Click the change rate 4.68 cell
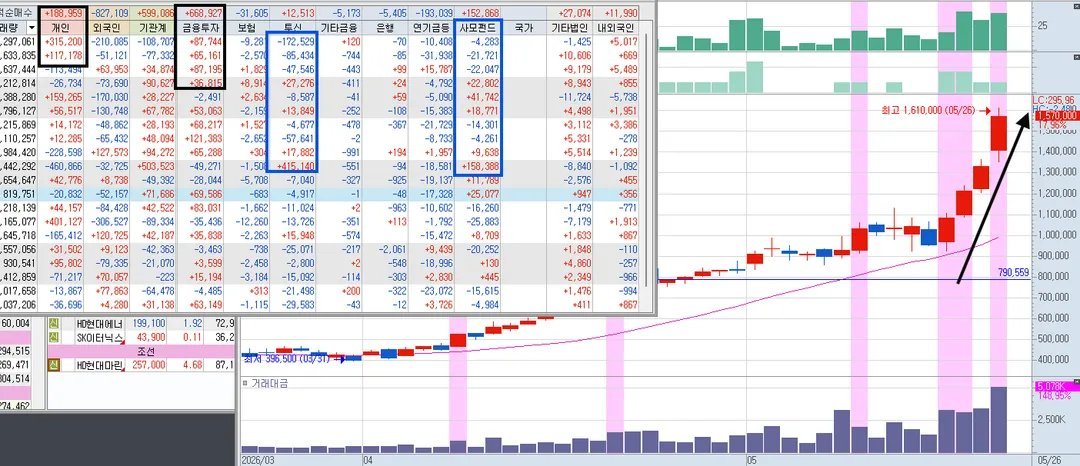This screenshot has width=1080, height=466. [x=192, y=364]
